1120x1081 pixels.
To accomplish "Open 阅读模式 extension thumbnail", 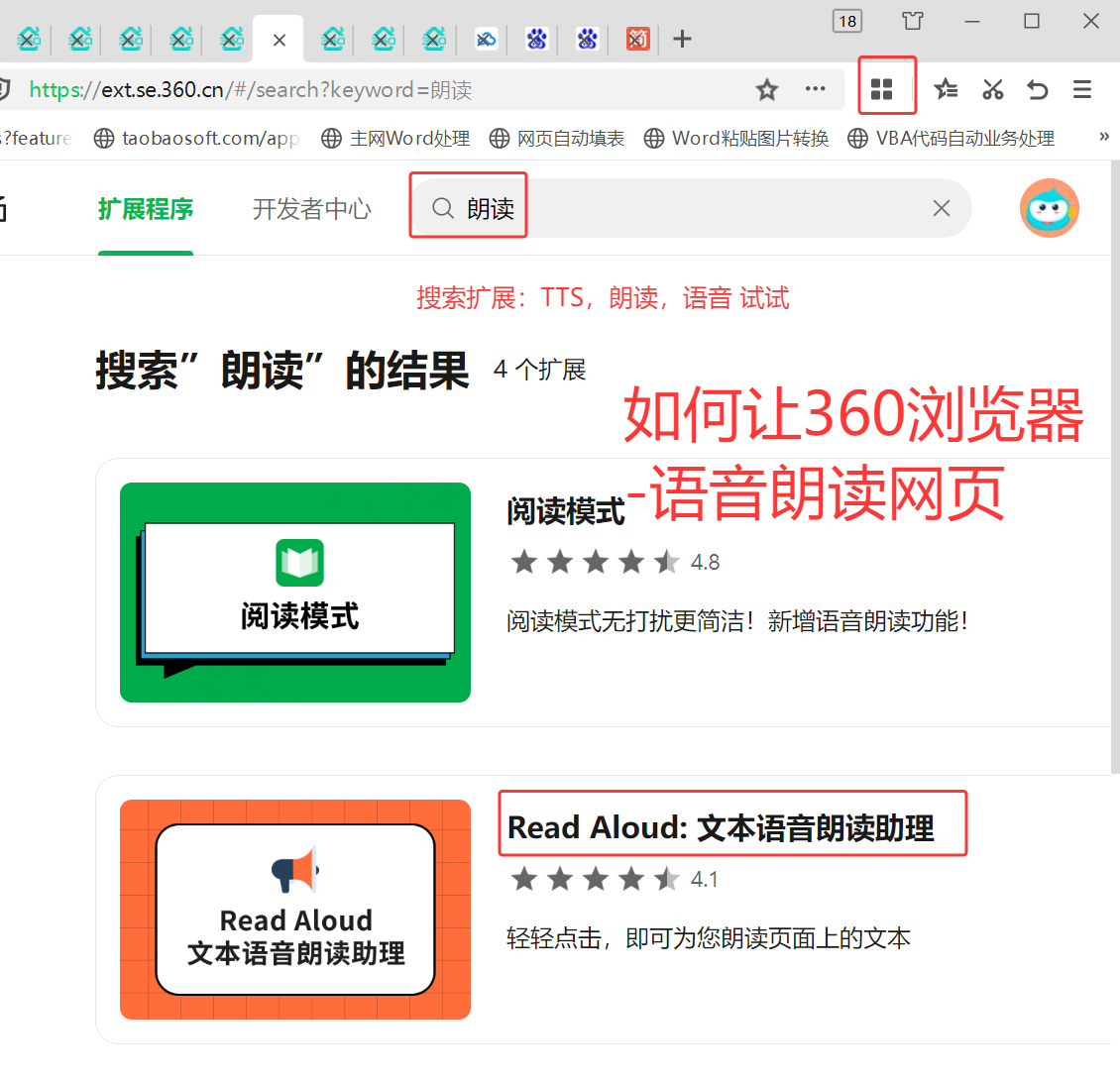I will click(x=295, y=593).
